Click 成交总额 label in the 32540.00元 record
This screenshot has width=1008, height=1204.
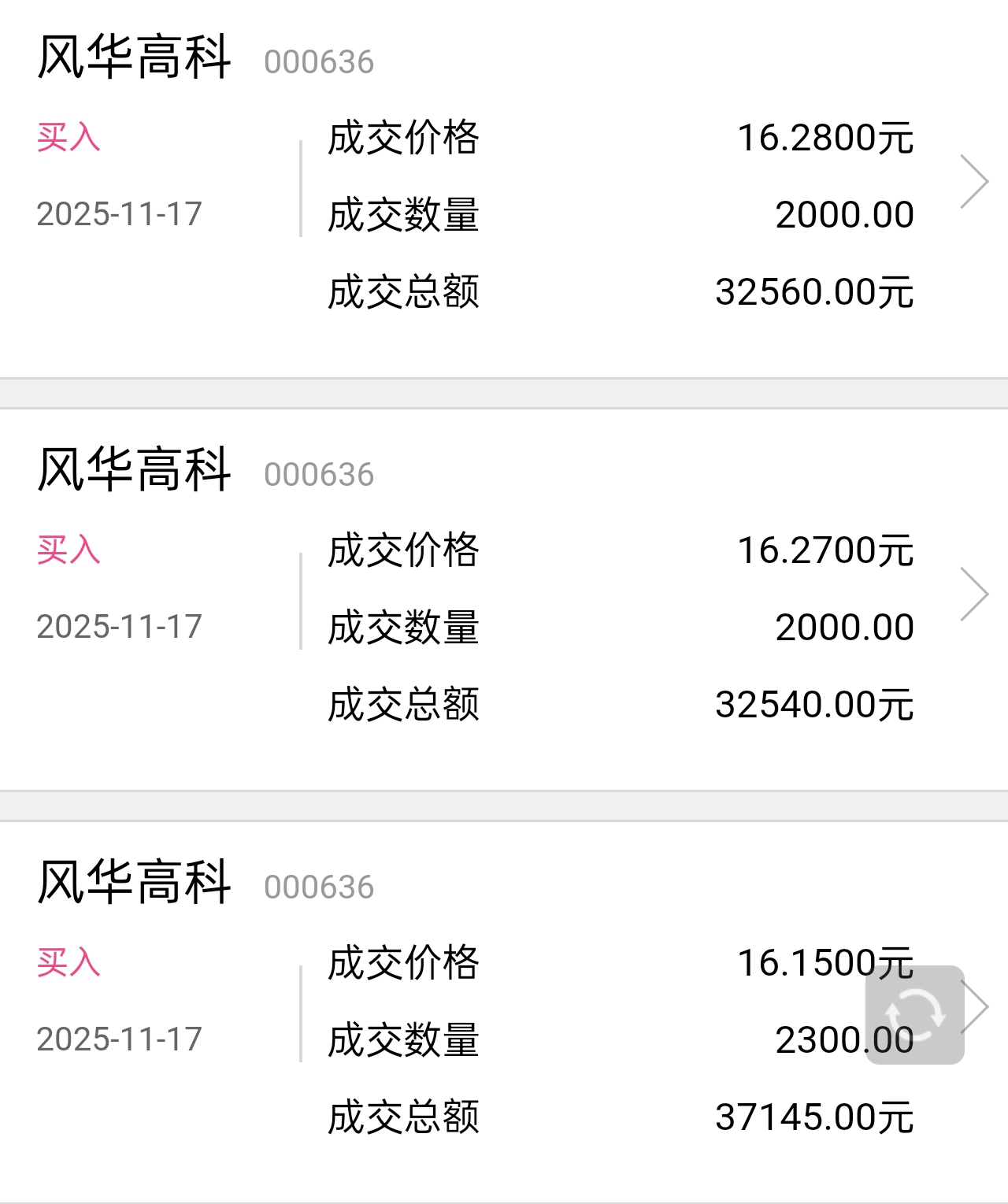404,705
